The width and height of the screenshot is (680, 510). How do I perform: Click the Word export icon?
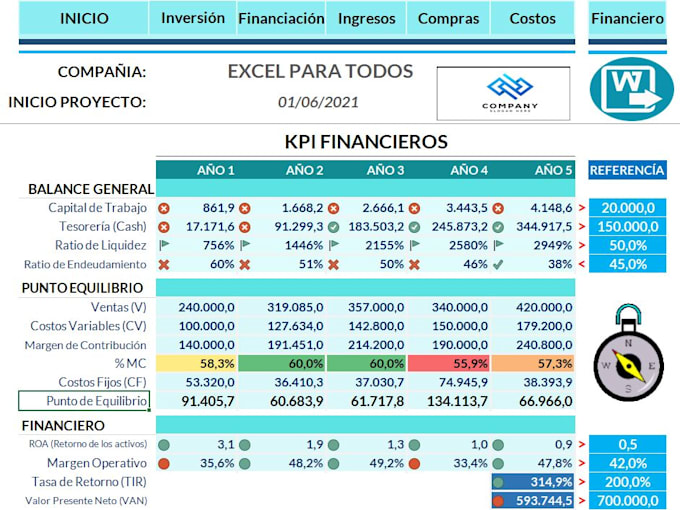point(631,89)
